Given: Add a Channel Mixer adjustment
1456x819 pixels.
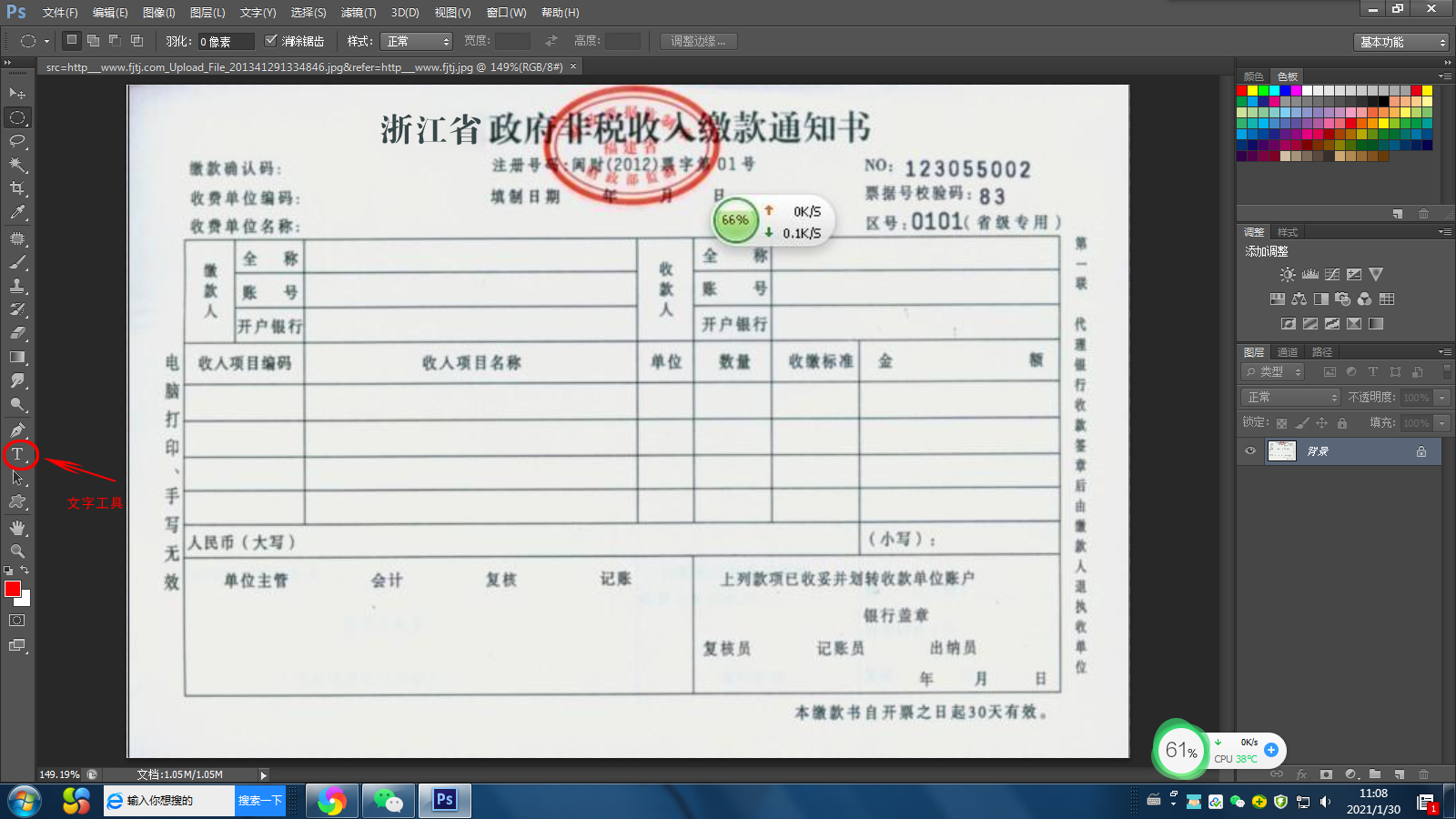Looking at the screenshot, I should [x=1364, y=298].
